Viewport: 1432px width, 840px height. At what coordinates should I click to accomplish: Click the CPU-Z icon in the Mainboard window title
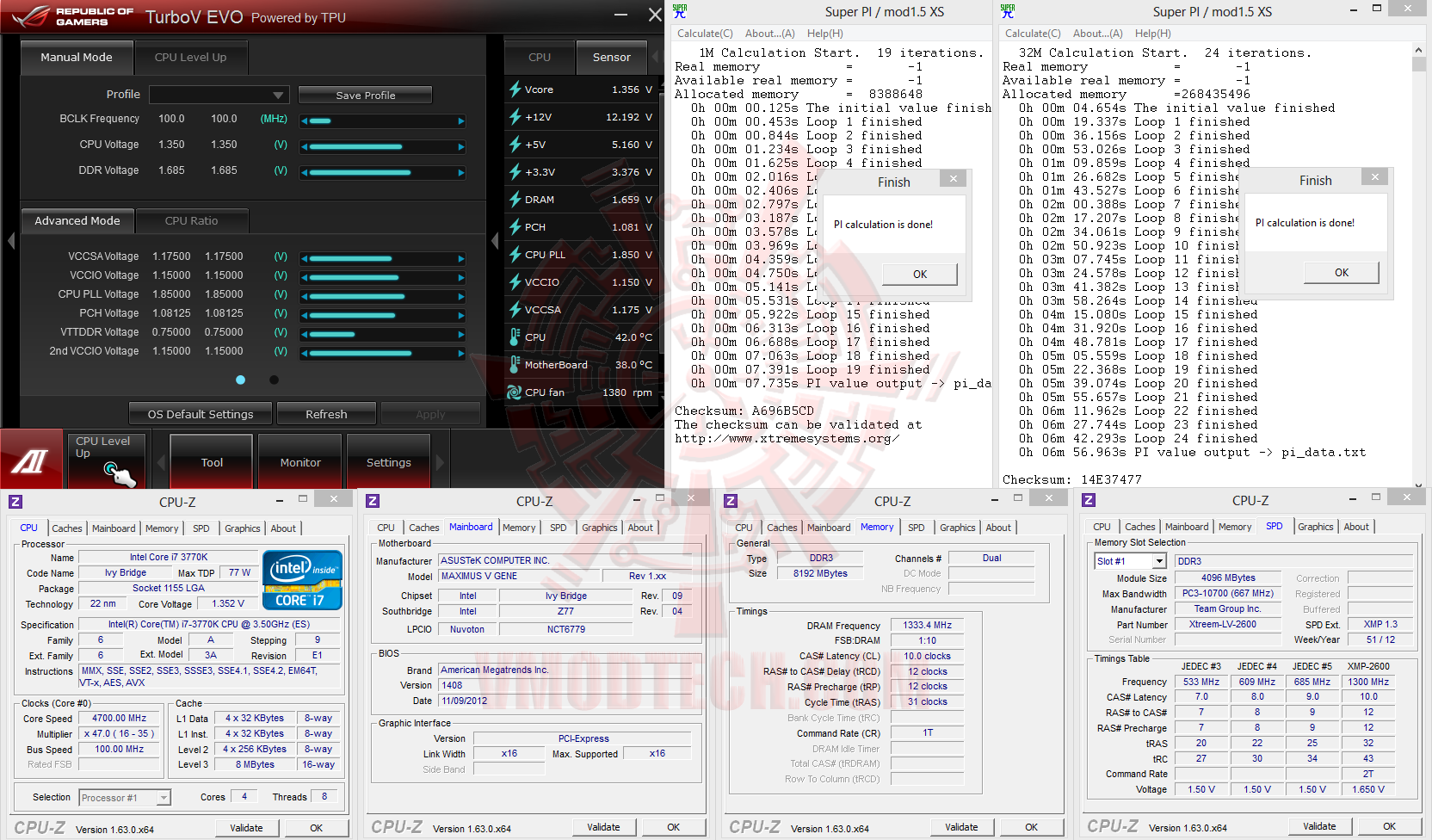tap(373, 501)
